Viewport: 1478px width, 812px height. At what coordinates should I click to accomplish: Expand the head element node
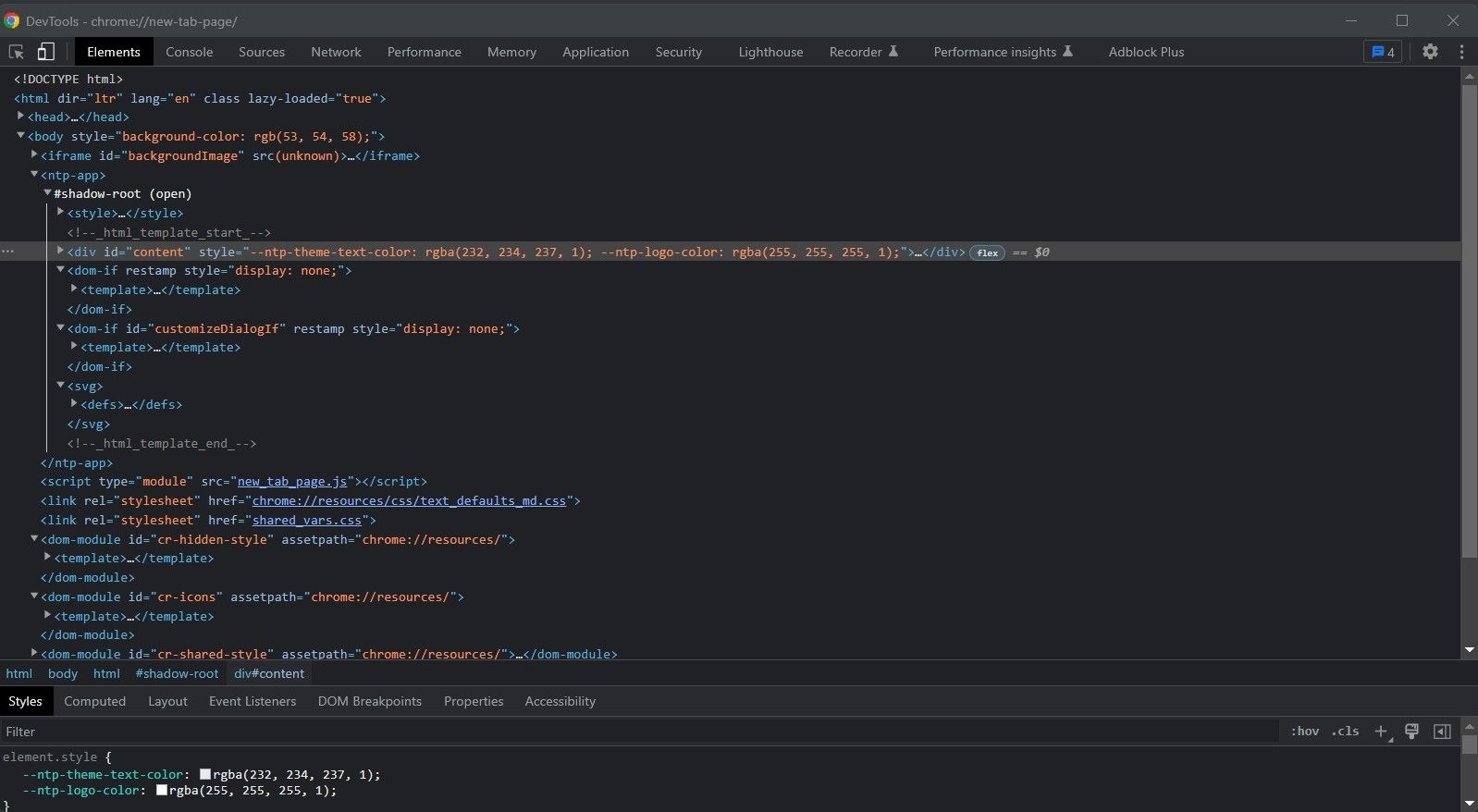point(20,117)
